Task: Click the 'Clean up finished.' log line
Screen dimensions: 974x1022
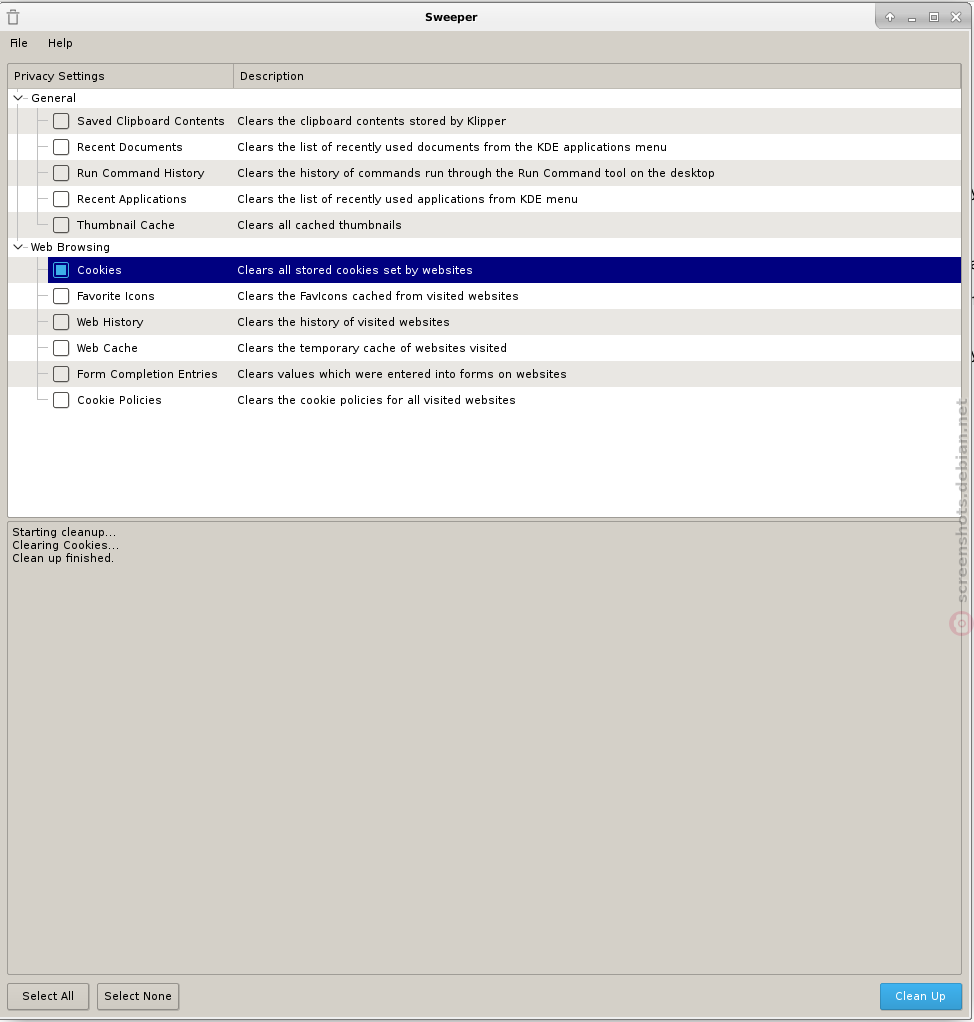Action: 63,559
